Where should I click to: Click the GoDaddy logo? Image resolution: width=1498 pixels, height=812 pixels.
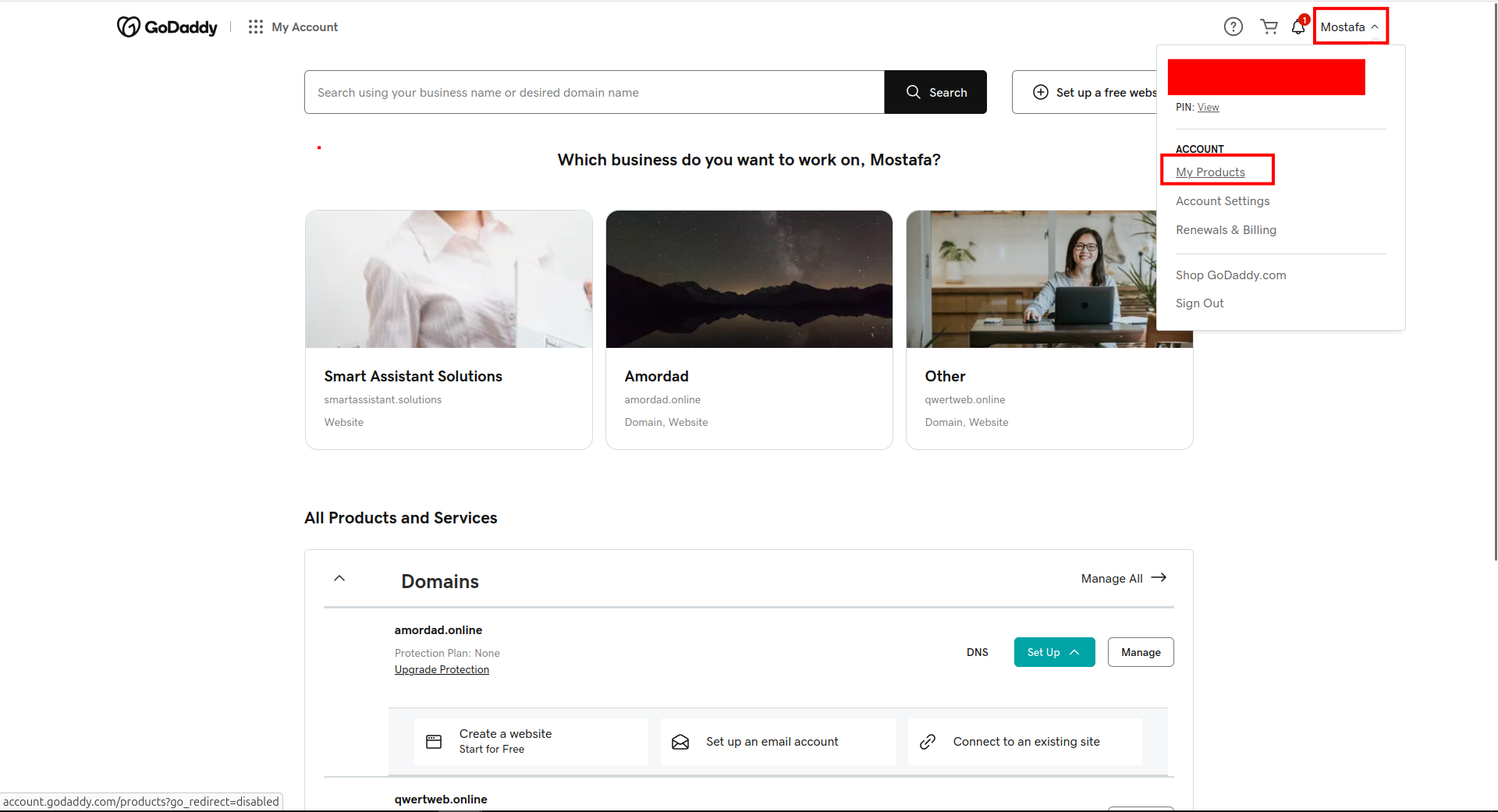[167, 27]
